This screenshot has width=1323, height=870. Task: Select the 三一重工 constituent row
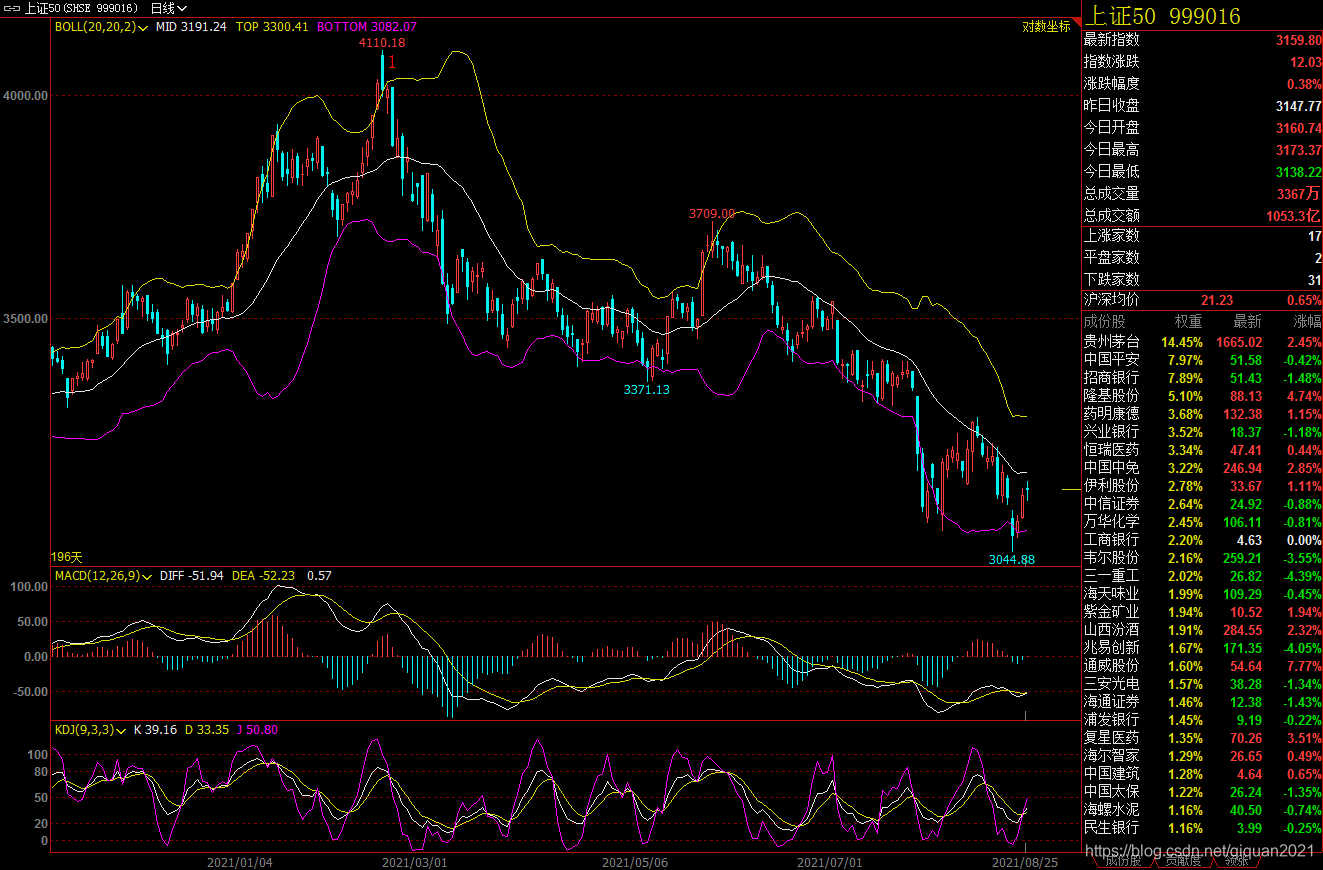[x=1202, y=576]
